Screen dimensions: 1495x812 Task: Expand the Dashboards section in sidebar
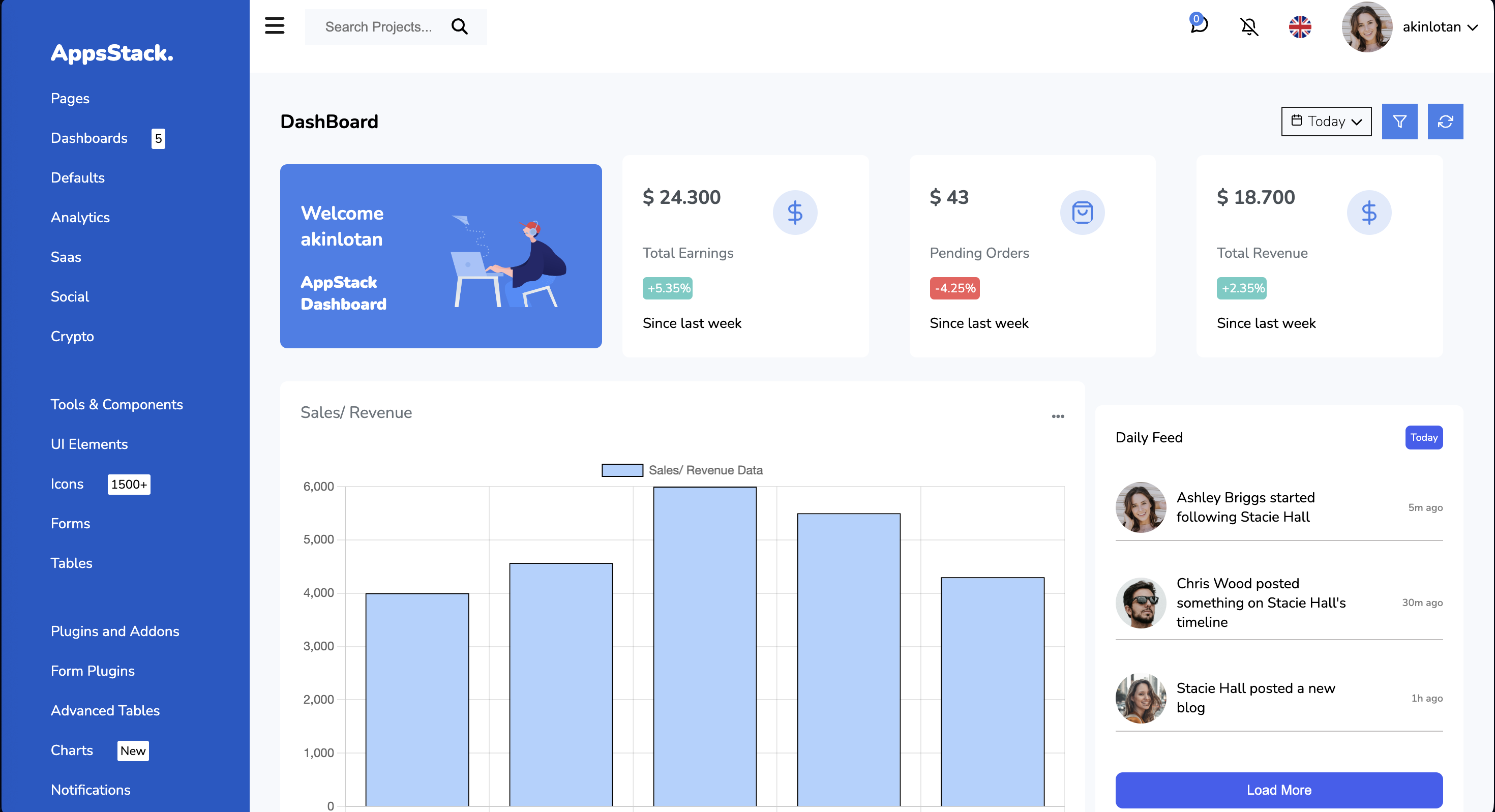[x=89, y=138]
